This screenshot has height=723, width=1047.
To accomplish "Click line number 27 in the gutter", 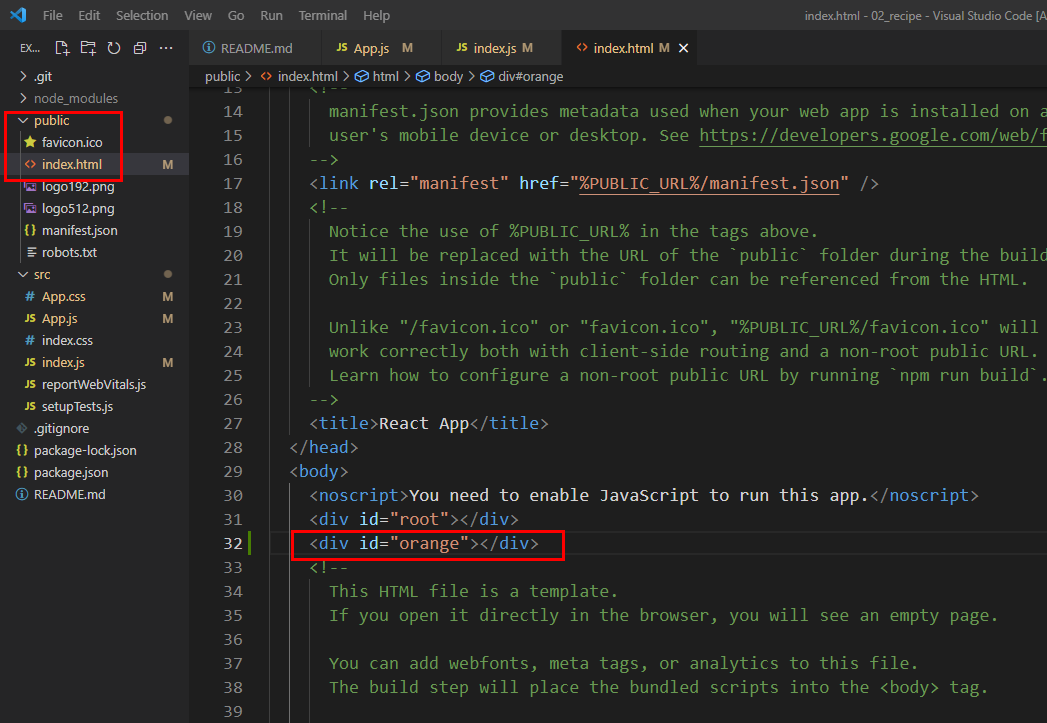I will (233, 423).
